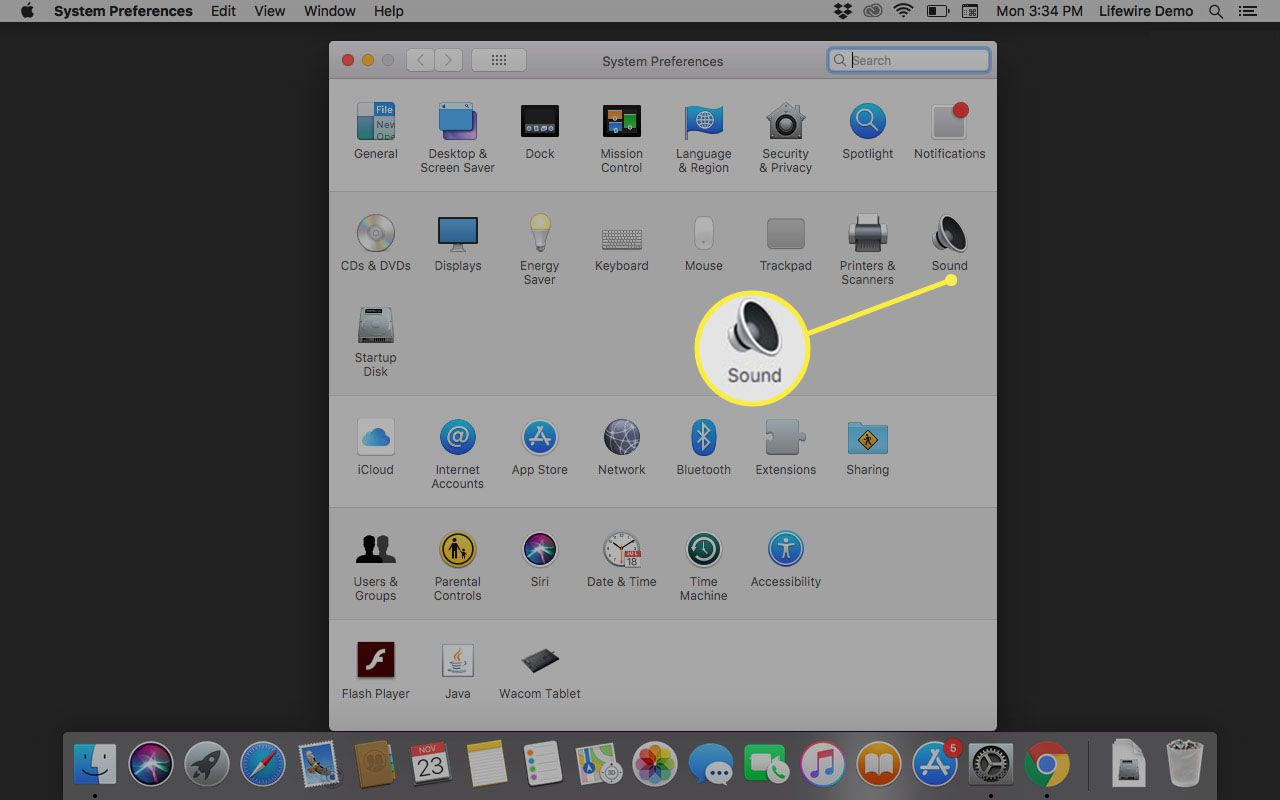The height and width of the screenshot is (800, 1280).
Task: Open the General preferences pane
Action: 376,131
